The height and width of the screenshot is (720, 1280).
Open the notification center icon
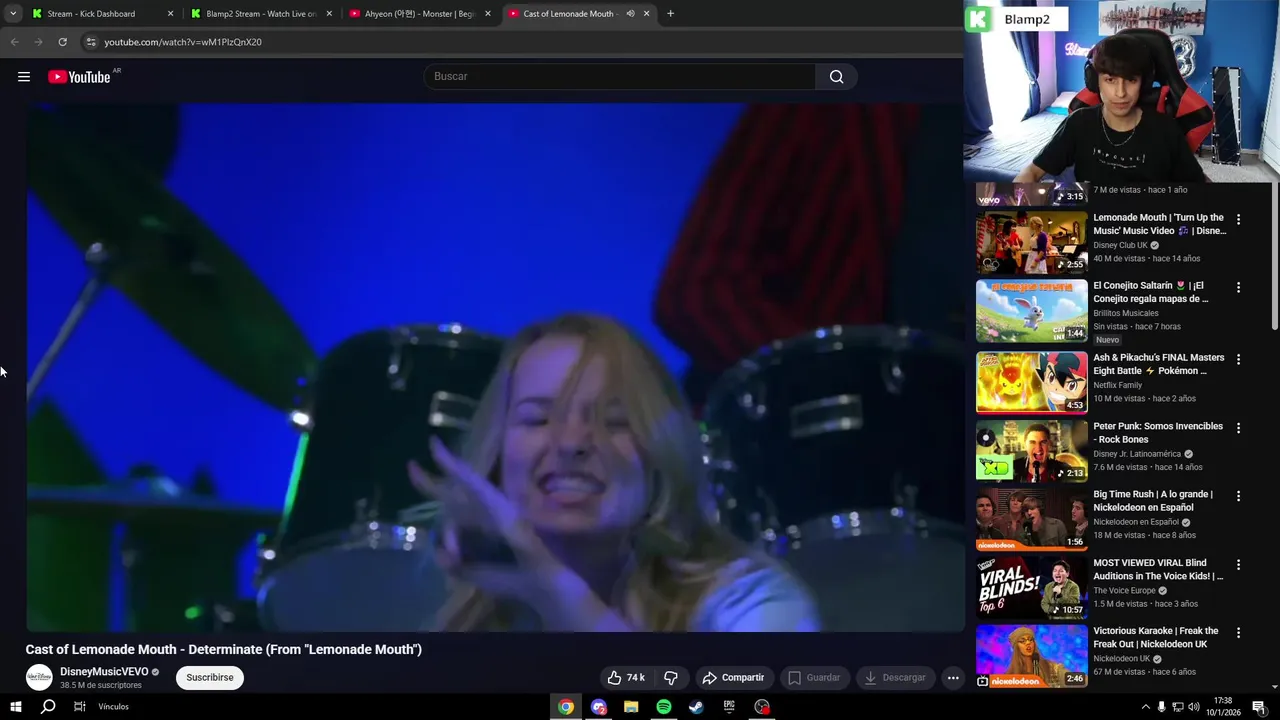click(1258, 707)
